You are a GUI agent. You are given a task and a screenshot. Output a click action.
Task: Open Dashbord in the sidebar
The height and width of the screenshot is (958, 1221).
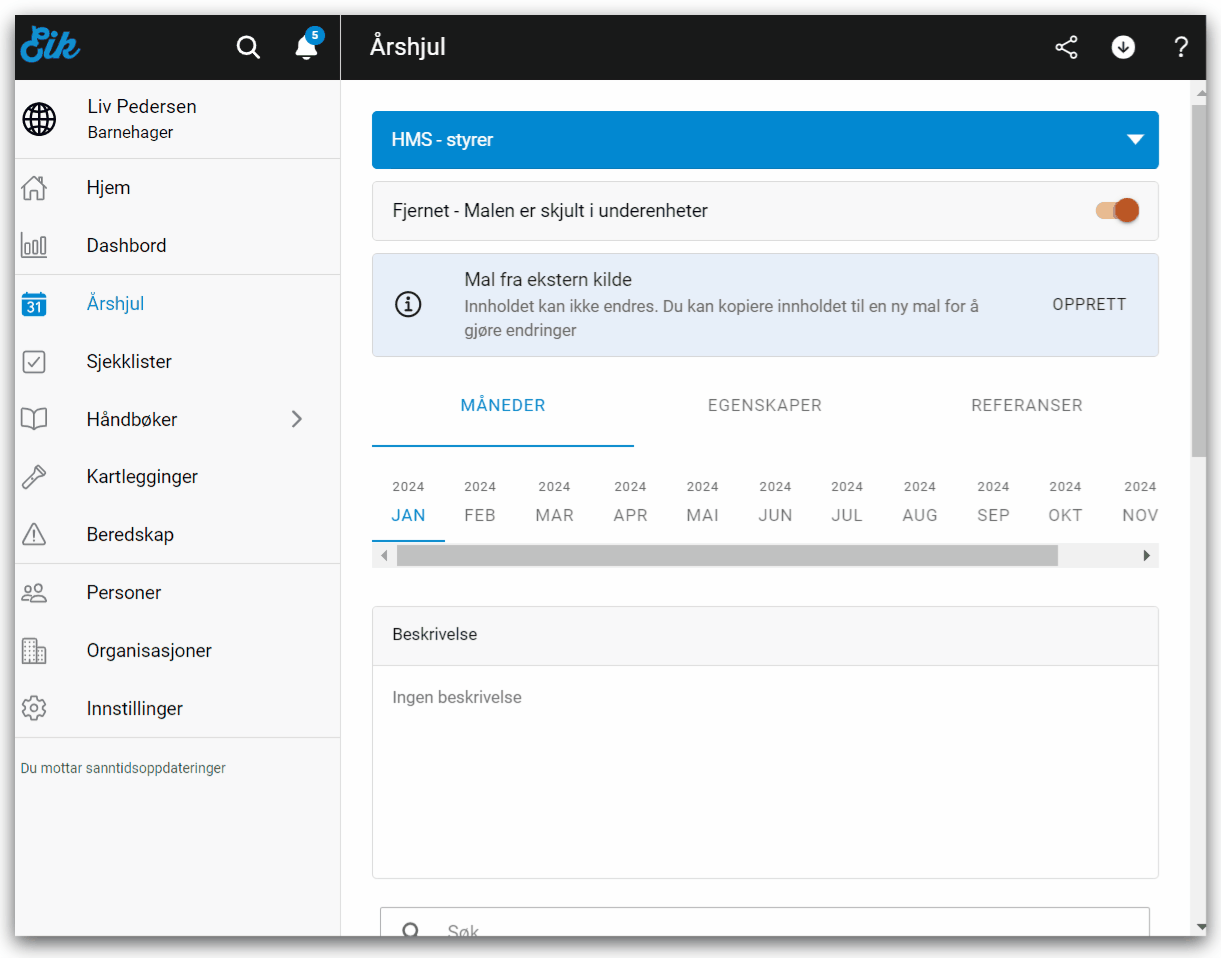126,246
